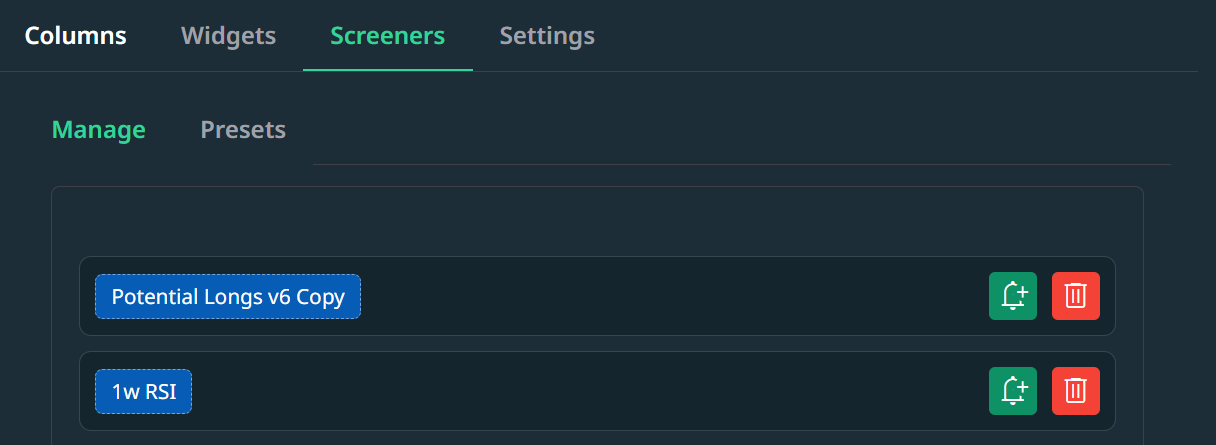Click the Potential Longs v6 Copy label
Viewport: 1216px width, 445px height.
228,297
